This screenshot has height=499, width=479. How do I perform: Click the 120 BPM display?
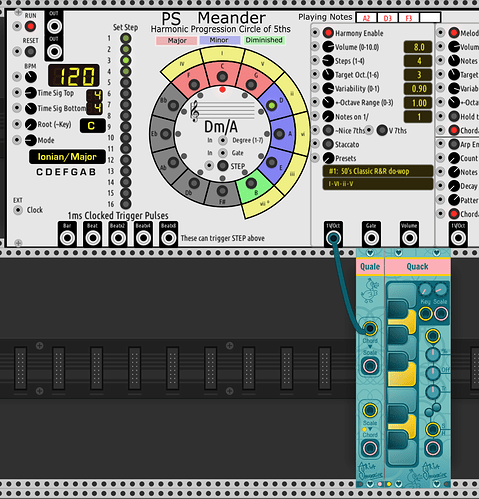pyautogui.click(x=74, y=76)
